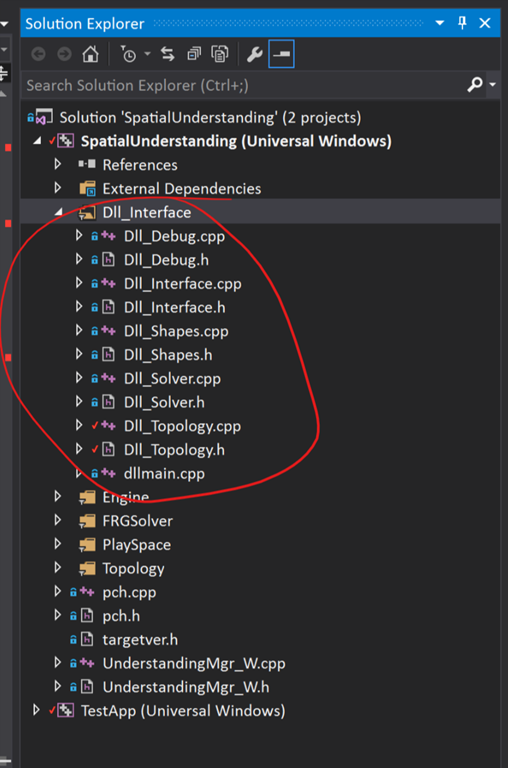Image resolution: width=508 pixels, height=768 pixels.
Task: Expand the References node
Action: point(57,164)
